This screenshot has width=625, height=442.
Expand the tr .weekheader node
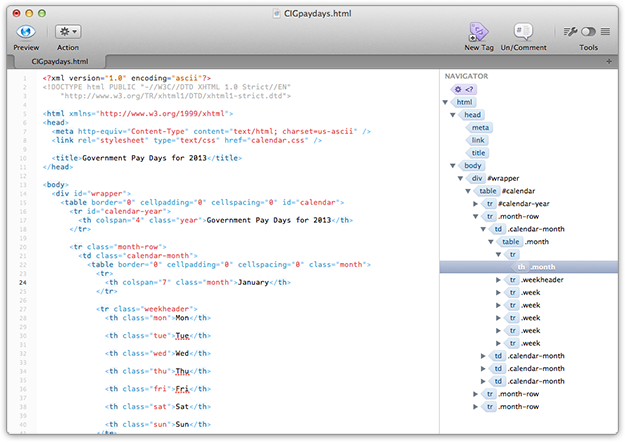point(498,280)
